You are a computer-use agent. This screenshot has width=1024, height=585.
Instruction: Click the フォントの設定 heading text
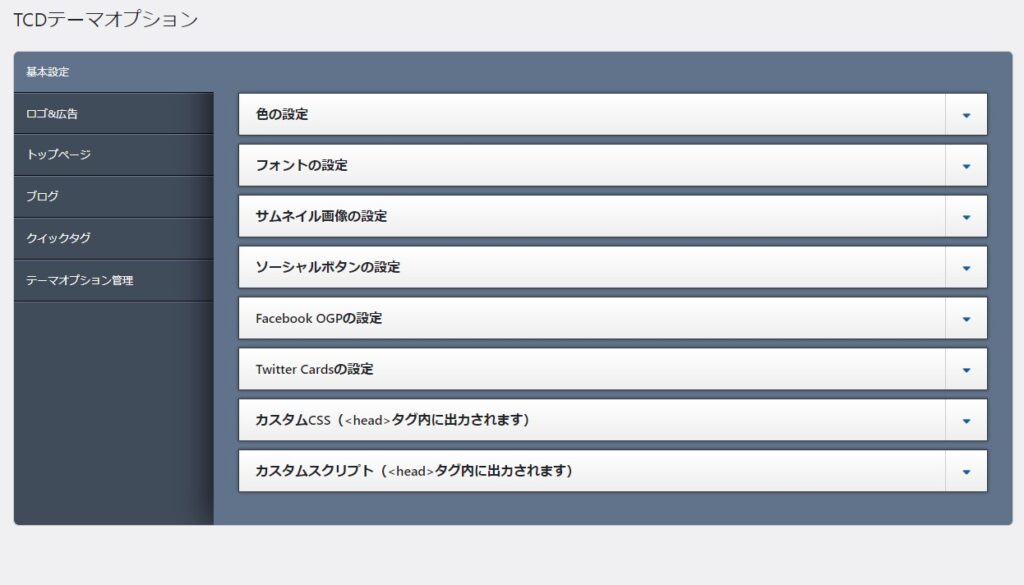point(302,166)
